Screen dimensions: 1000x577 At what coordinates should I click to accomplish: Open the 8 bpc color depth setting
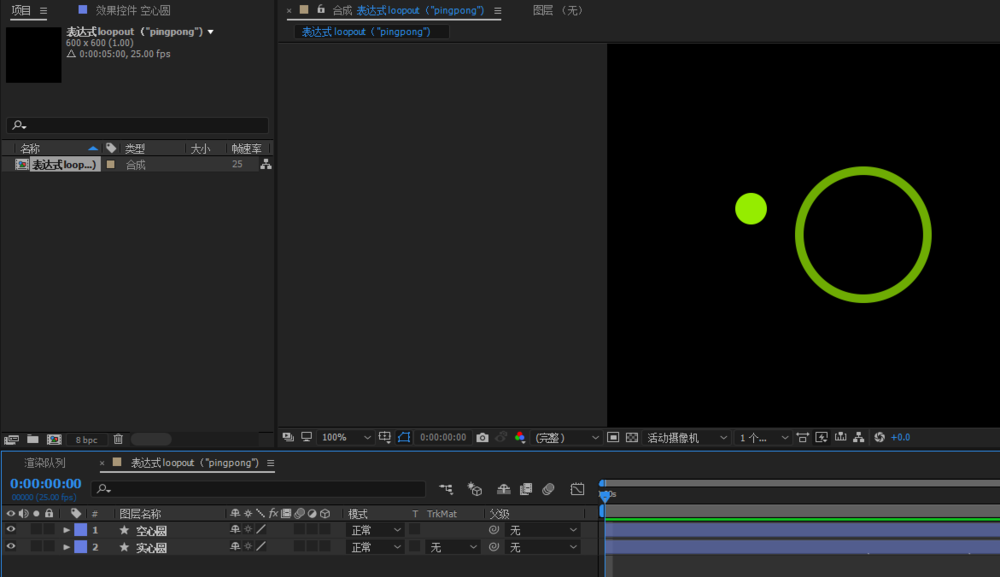tap(86, 440)
